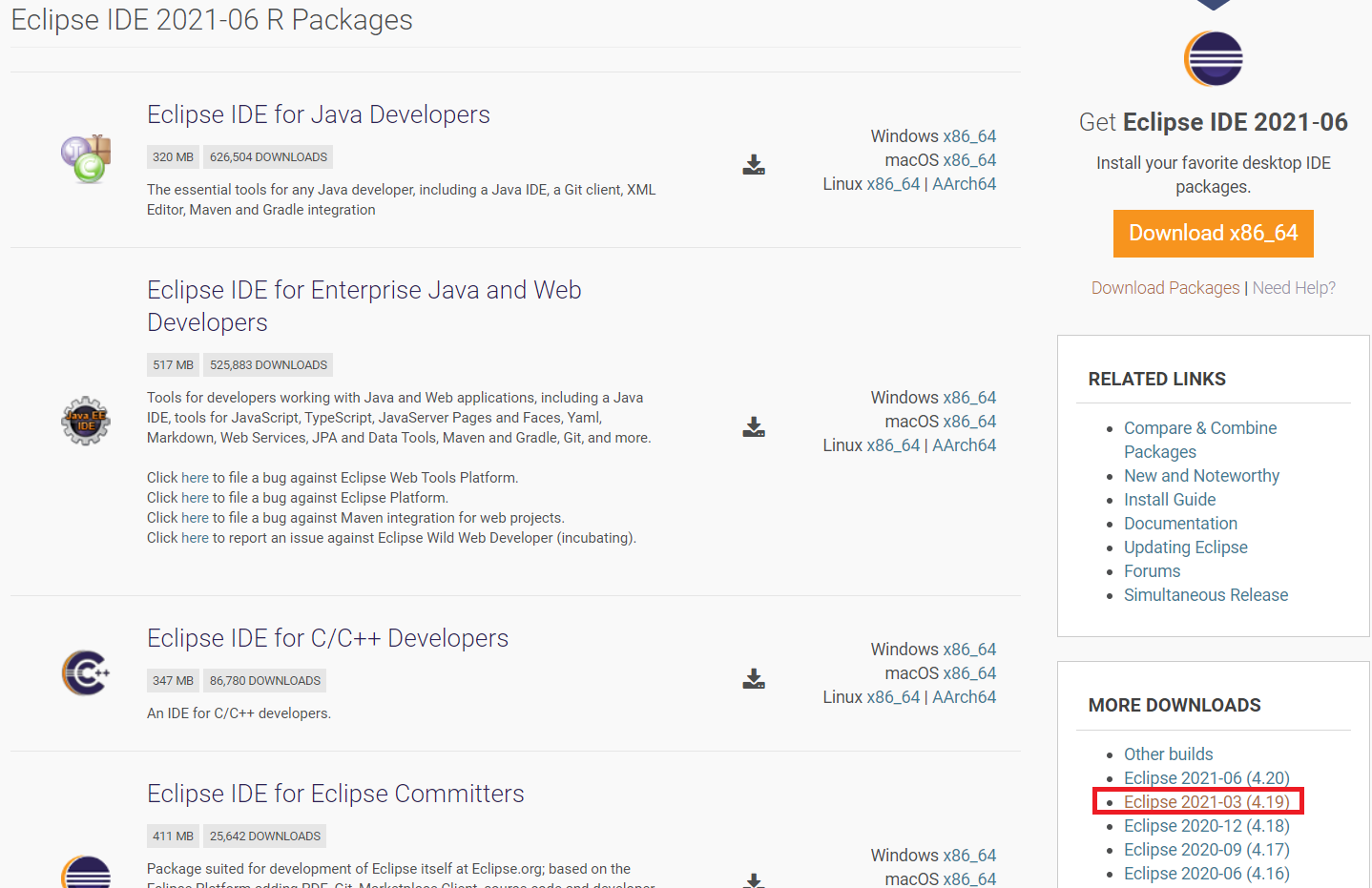Click the 86,780 DOWNLOADS badge
The width and height of the screenshot is (1372, 888).
click(x=265, y=681)
